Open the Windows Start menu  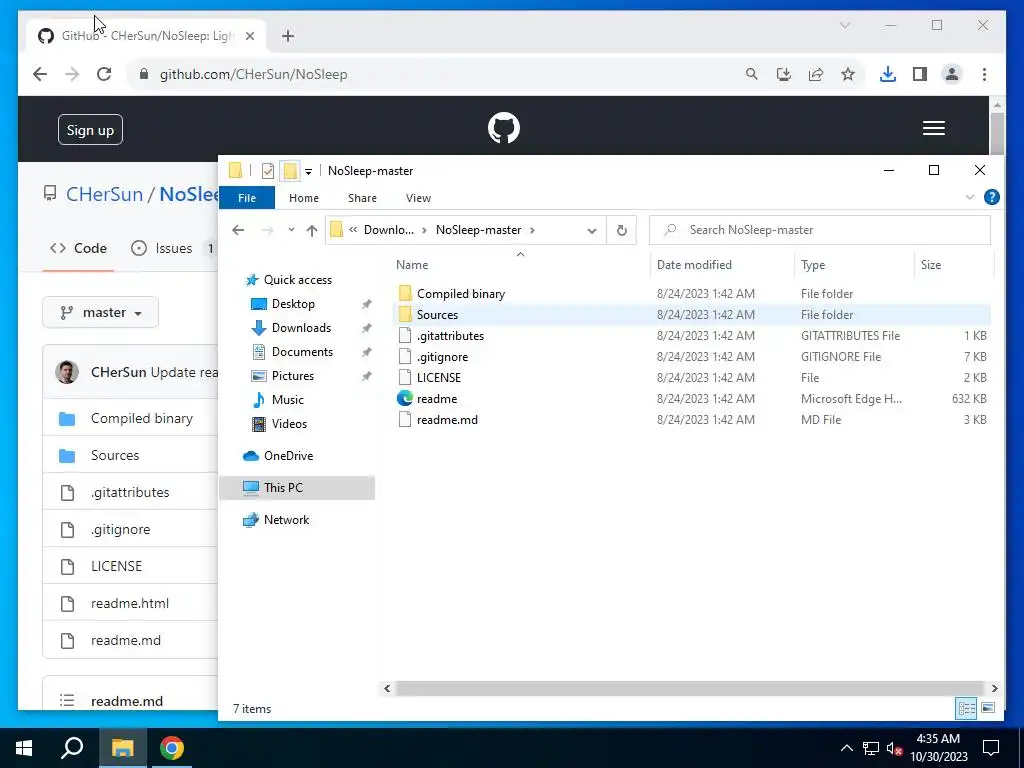pos(24,748)
